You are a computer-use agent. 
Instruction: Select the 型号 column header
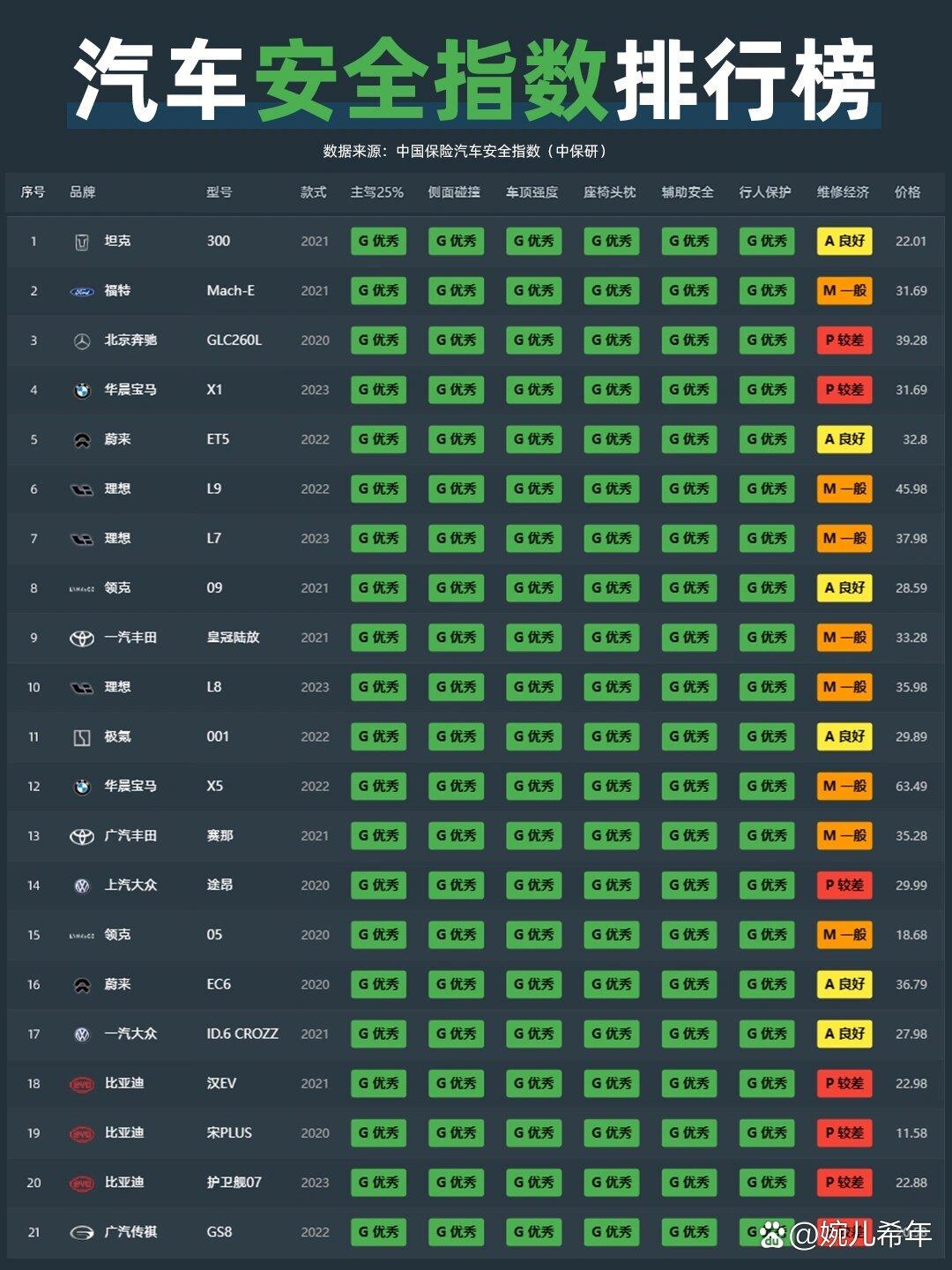click(219, 192)
